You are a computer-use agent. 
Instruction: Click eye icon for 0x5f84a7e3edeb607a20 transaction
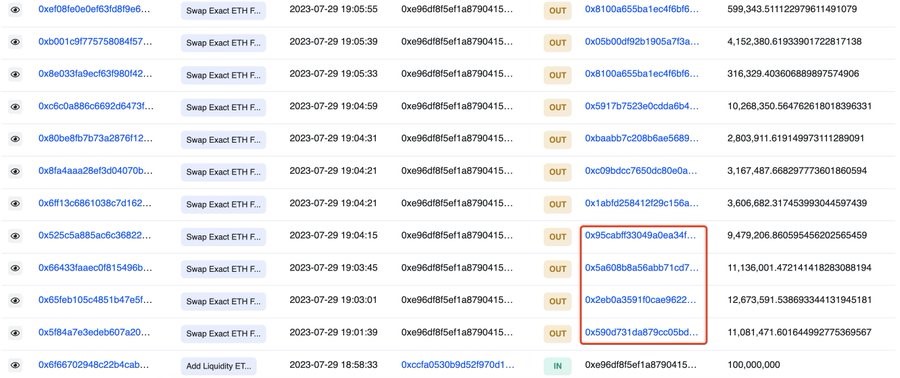point(15,333)
